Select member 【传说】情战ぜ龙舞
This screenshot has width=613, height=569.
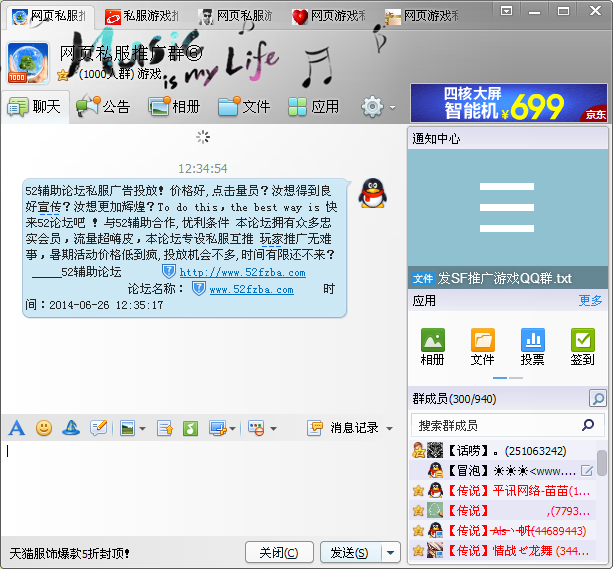click(502, 551)
